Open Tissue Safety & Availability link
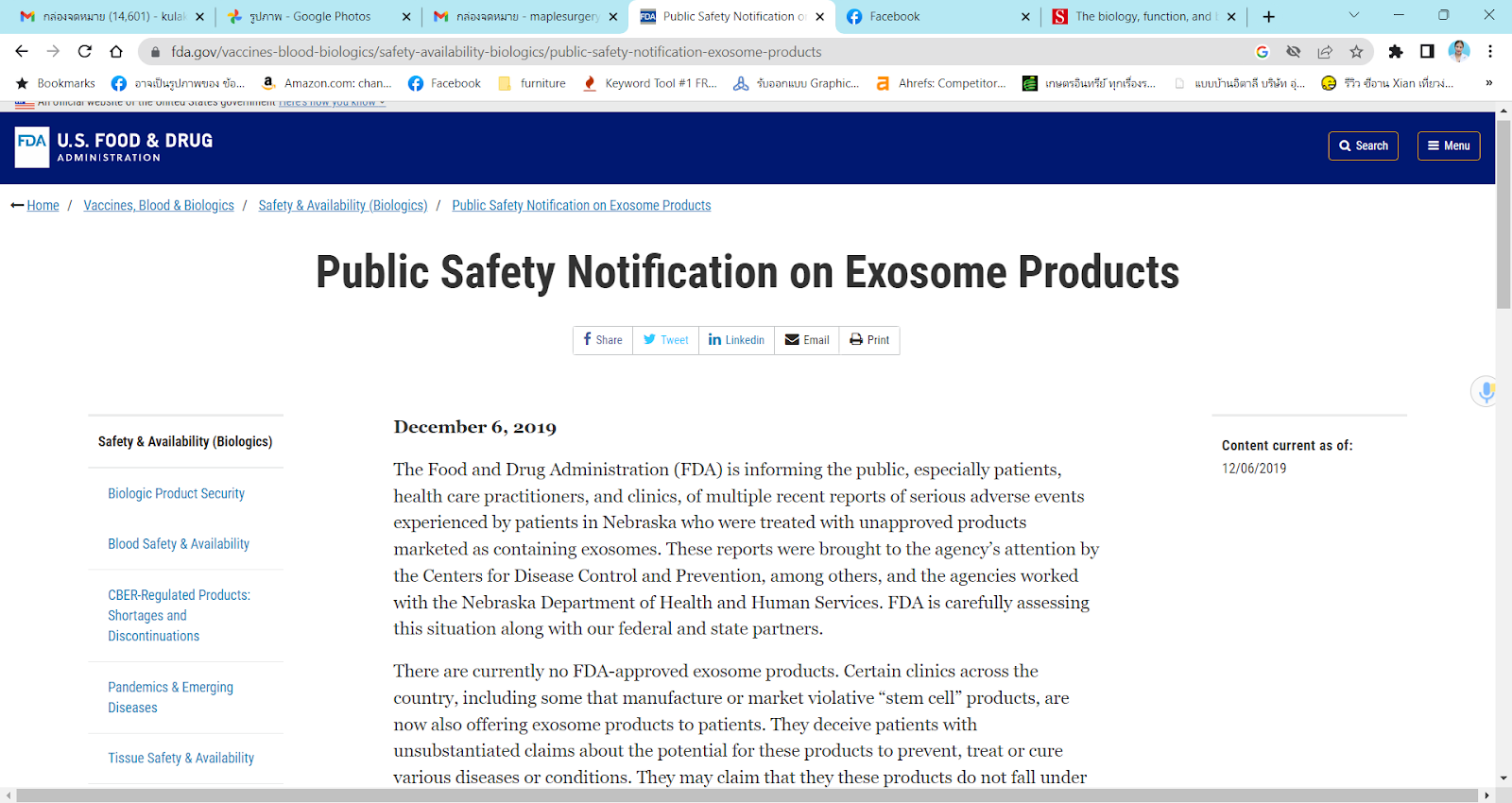 tap(180, 758)
